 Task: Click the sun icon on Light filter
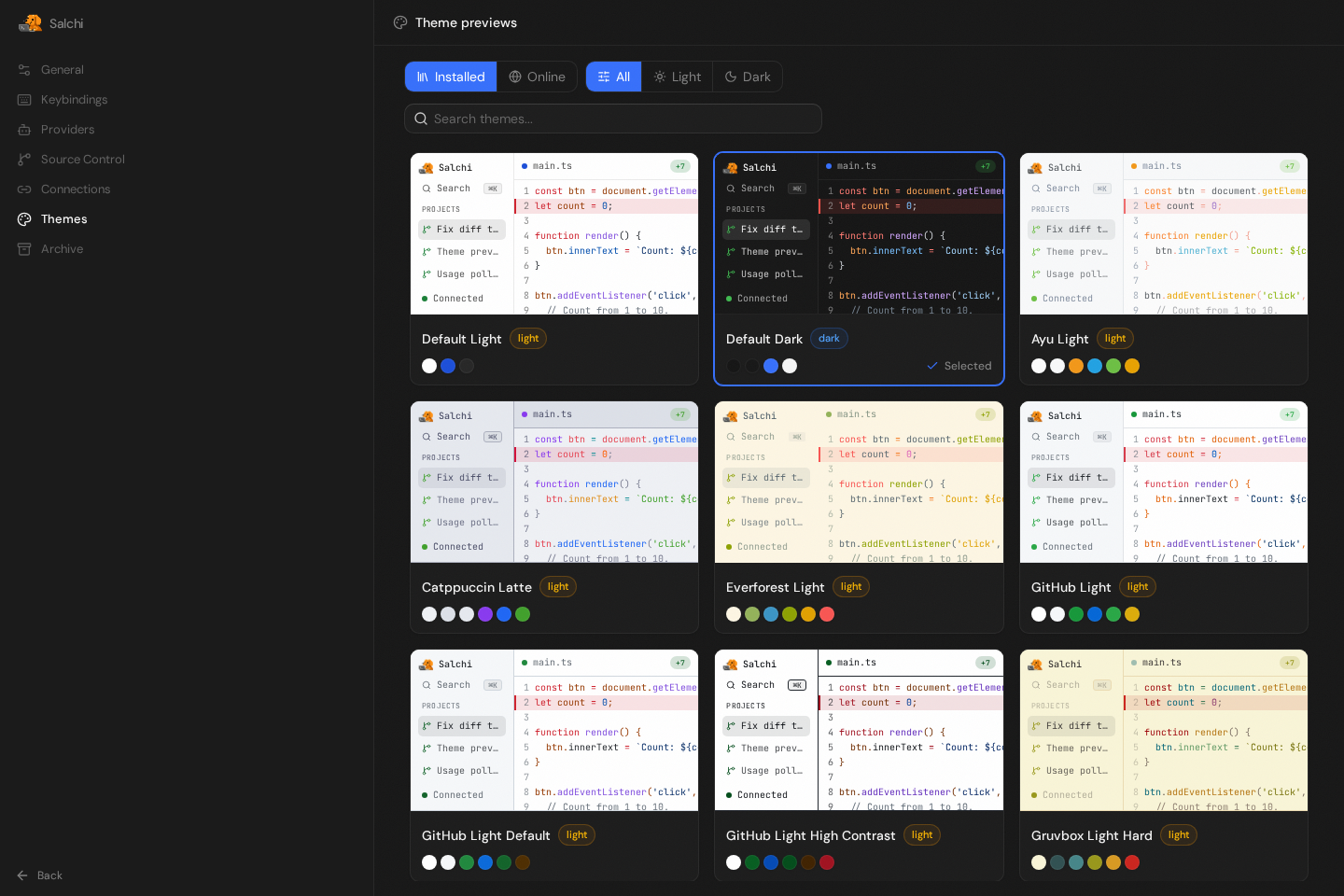coord(660,77)
